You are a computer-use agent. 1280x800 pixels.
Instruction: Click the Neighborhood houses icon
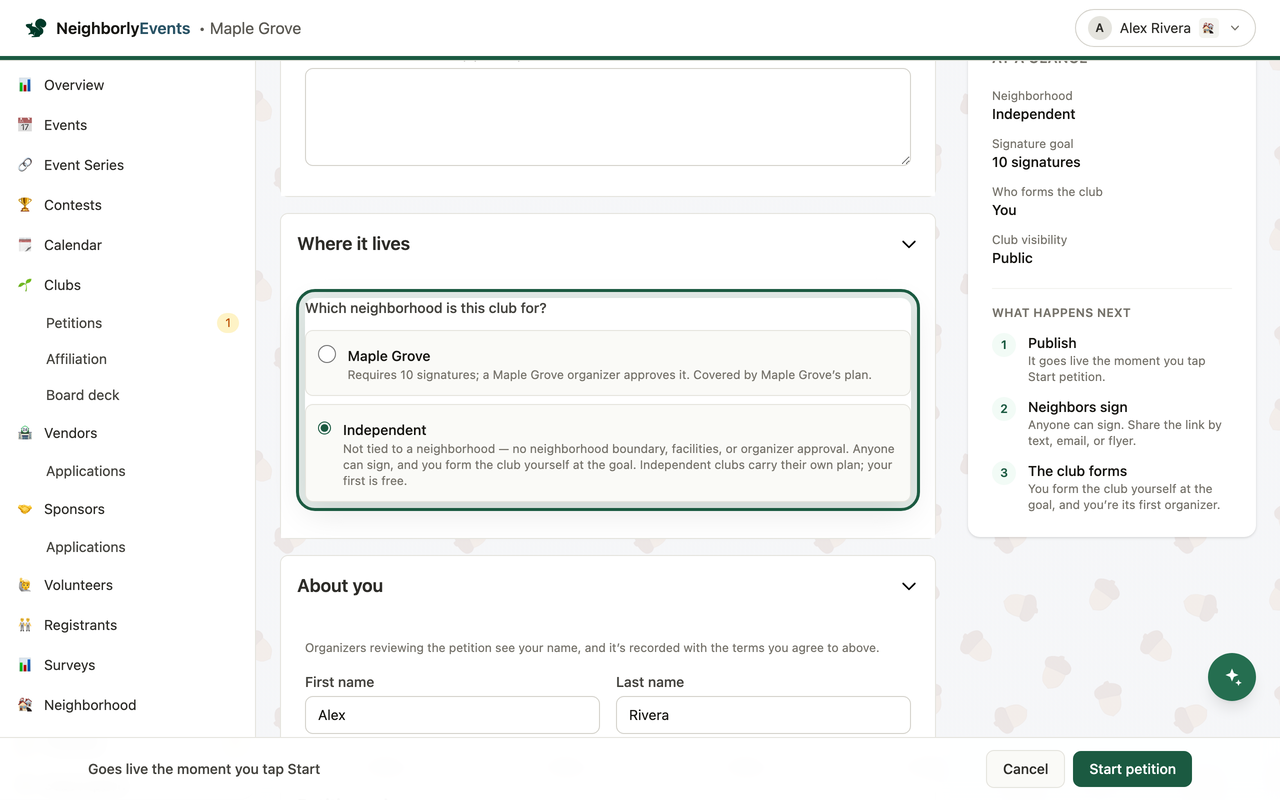(x=25, y=705)
